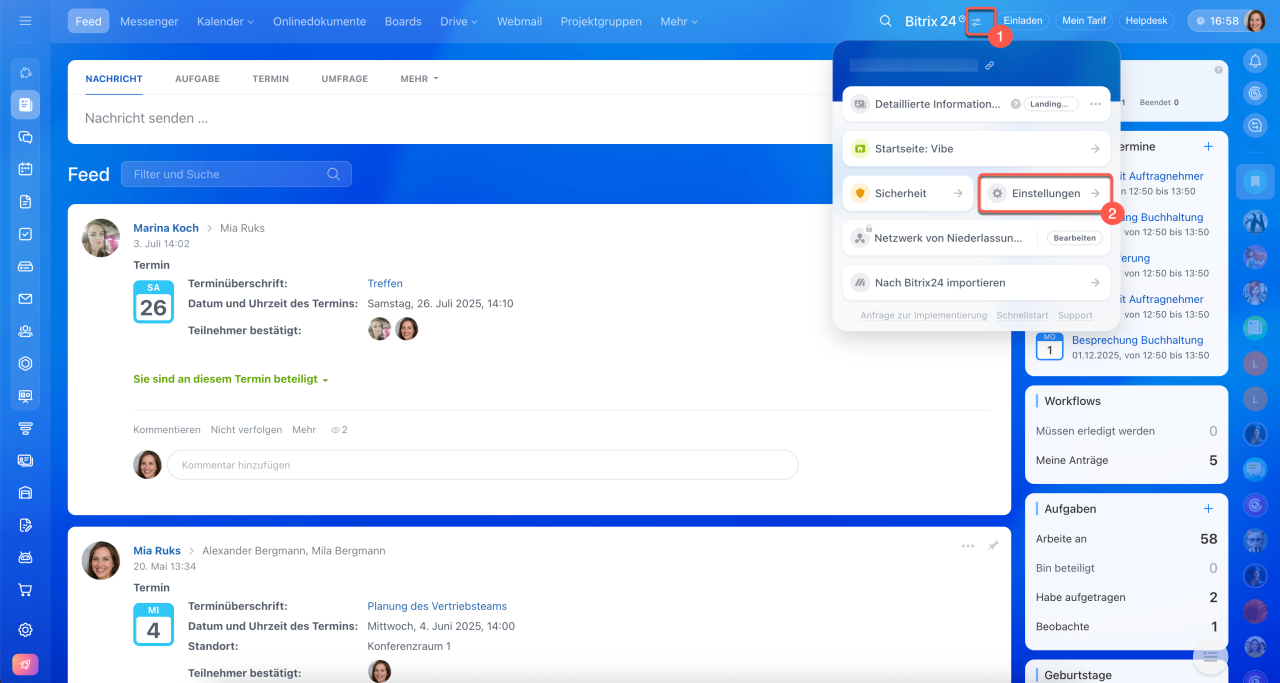Open the Messenger chat icon in left sidebar
1280x683 pixels.
(26, 137)
